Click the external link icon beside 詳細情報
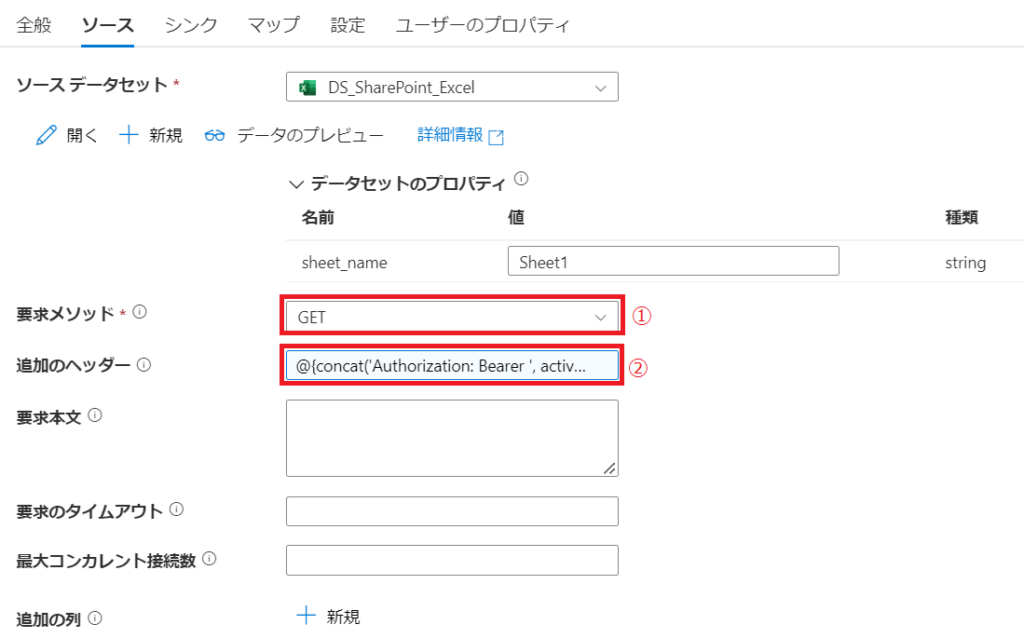Viewport: 1024px width, 638px height. tap(495, 137)
